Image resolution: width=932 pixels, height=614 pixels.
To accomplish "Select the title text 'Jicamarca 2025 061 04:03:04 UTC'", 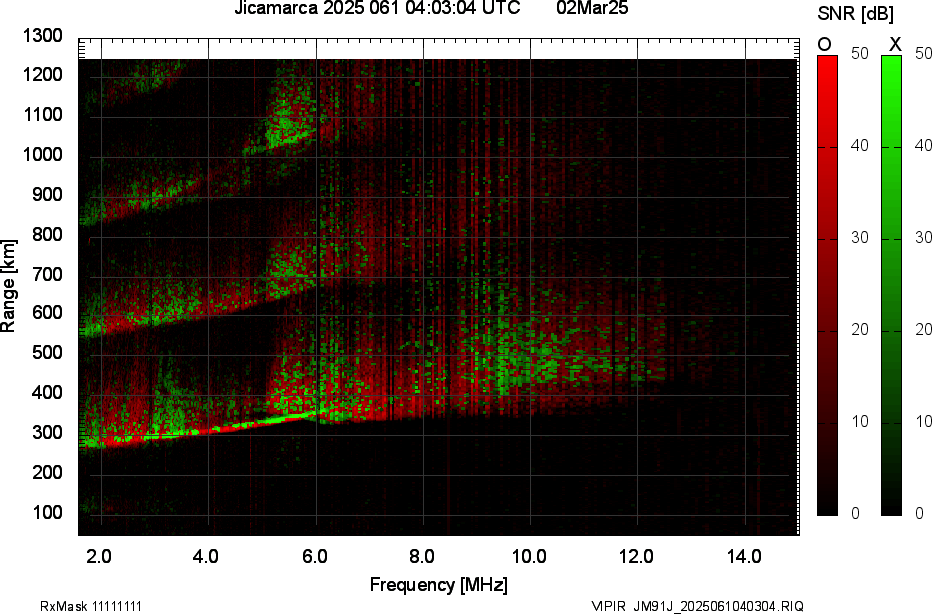I will click(x=377, y=8).
